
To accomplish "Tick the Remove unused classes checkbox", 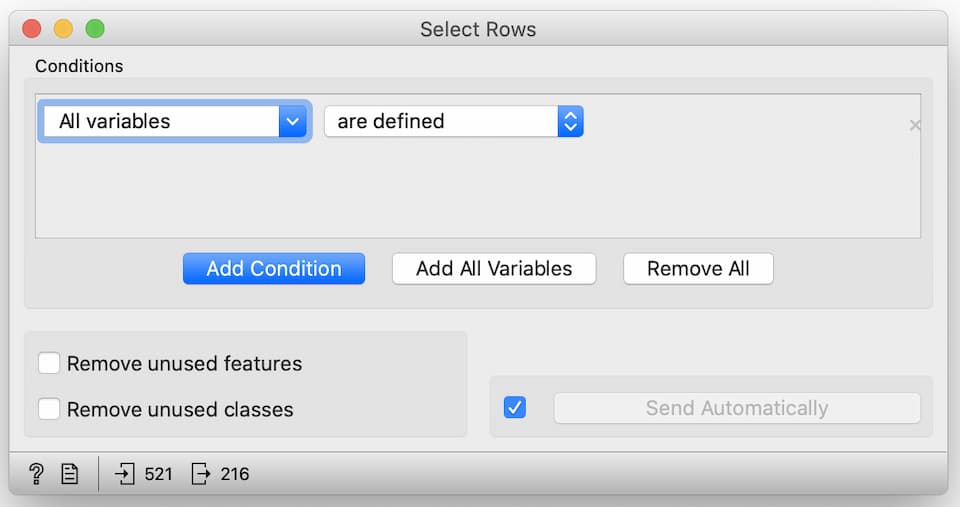I will [49, 409].
